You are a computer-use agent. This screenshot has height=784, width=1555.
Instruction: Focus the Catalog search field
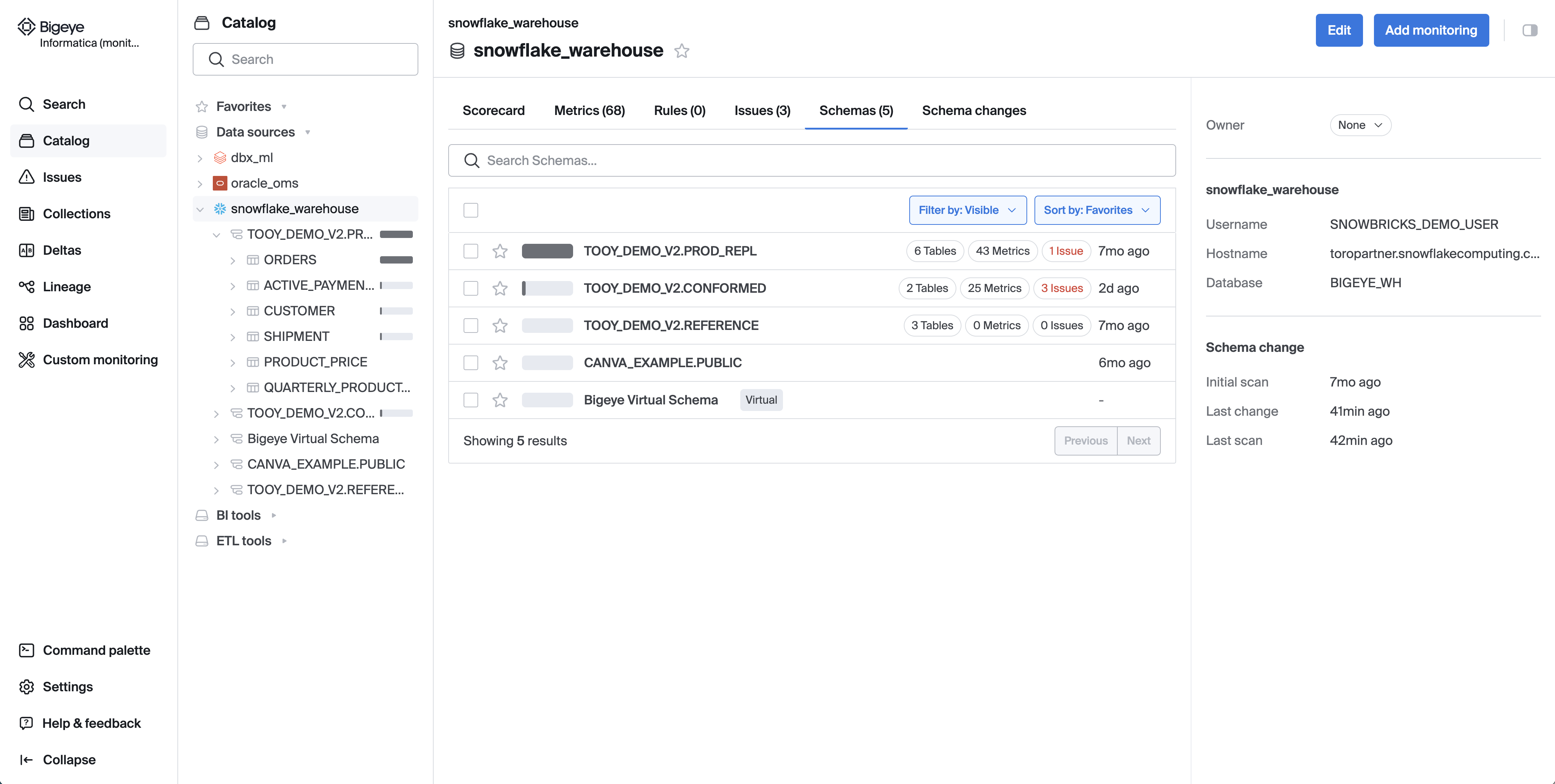click(x=305, y=59)
